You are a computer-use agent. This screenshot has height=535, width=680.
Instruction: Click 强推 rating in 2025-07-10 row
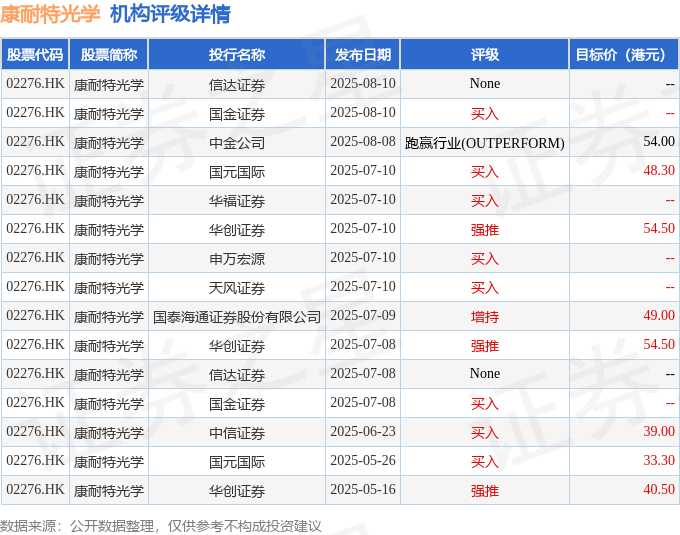pos(484,230)
